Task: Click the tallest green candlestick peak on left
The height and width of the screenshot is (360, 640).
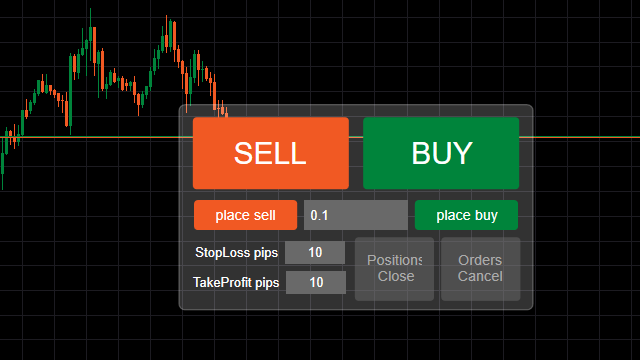Action: coord(90,24)
